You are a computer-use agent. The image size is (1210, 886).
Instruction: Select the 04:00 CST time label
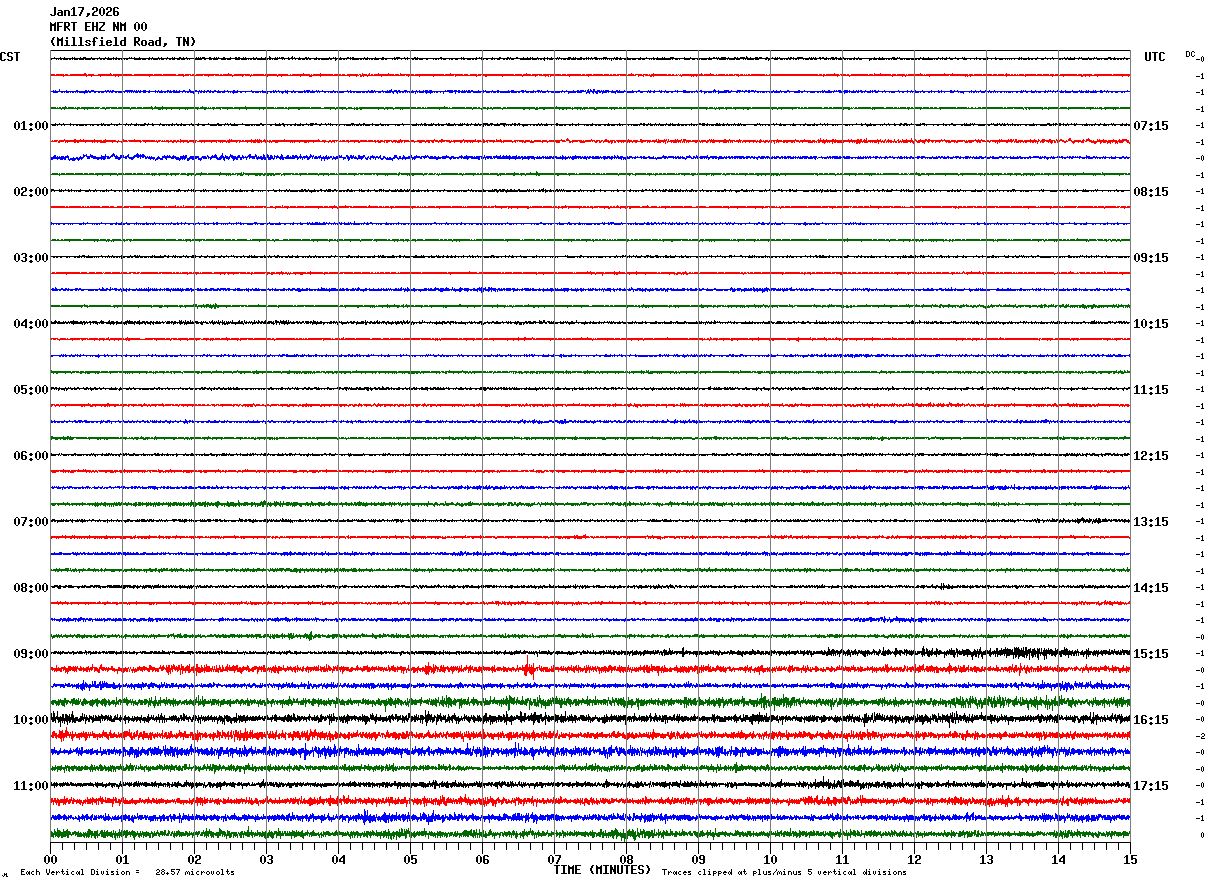pos(31,324)
